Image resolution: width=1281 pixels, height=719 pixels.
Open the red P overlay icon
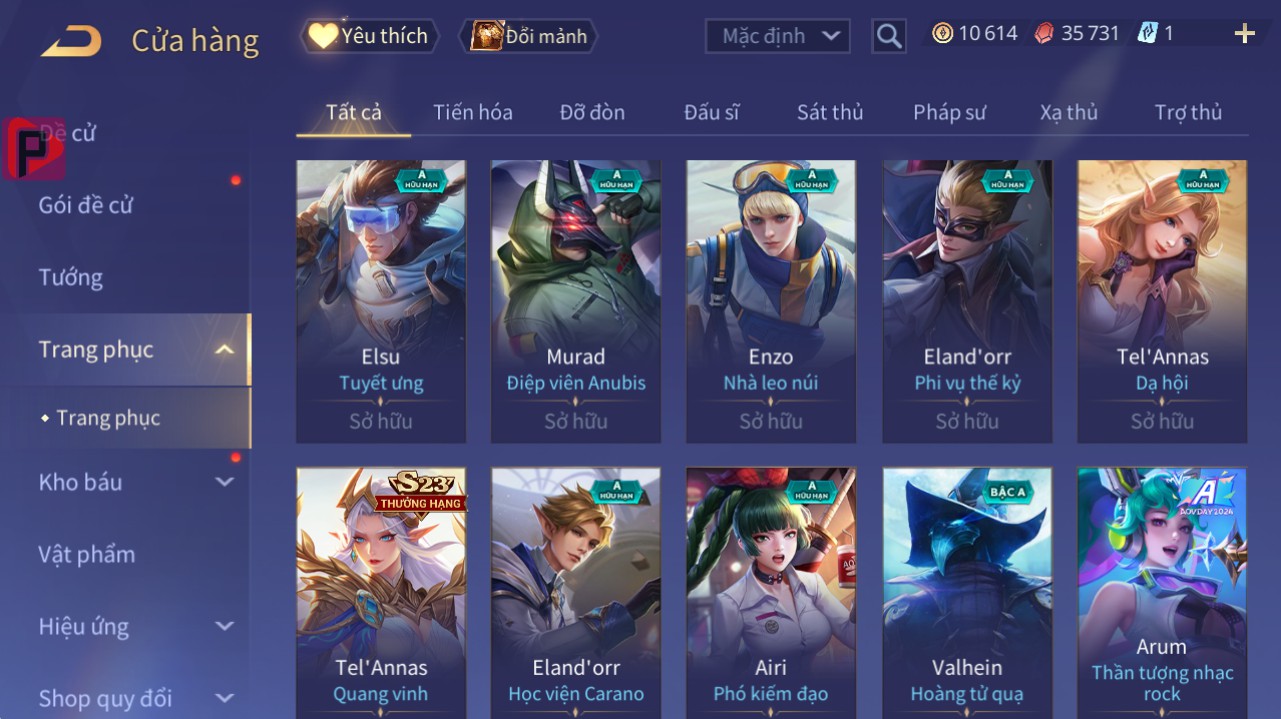tap(33, 148)
